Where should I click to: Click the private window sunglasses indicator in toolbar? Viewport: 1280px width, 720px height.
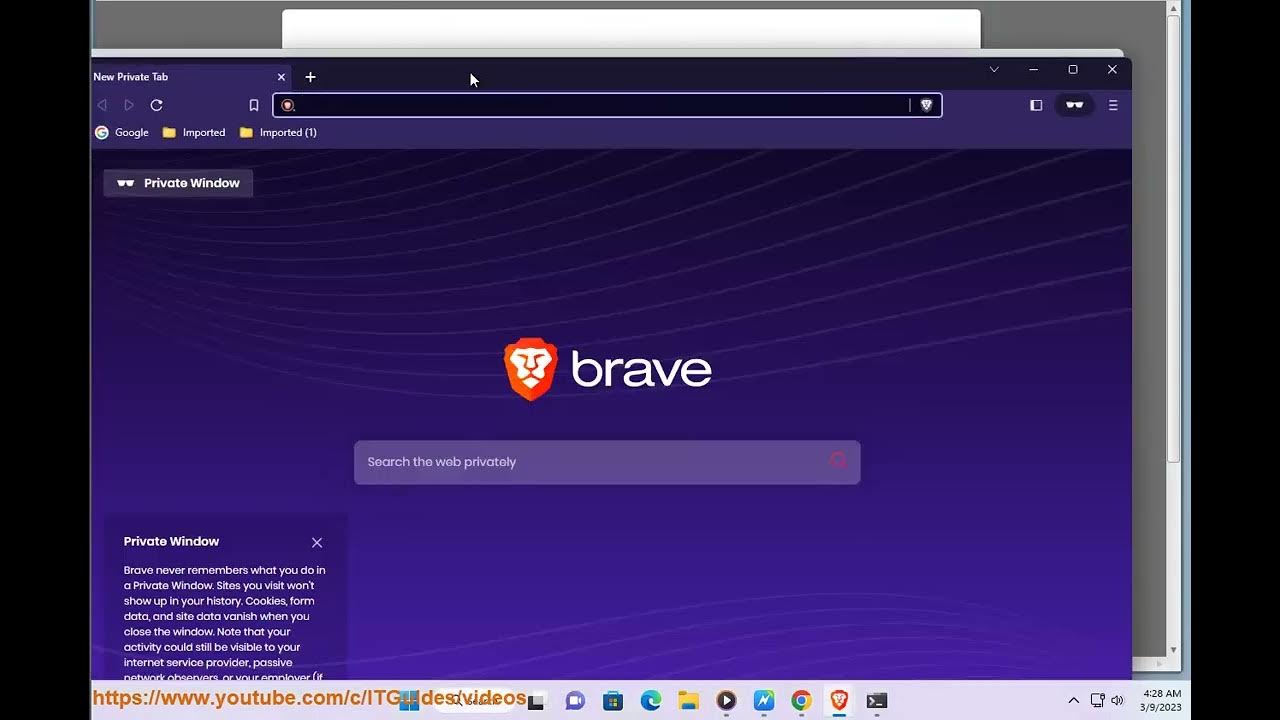click(x=1075, y=105)
